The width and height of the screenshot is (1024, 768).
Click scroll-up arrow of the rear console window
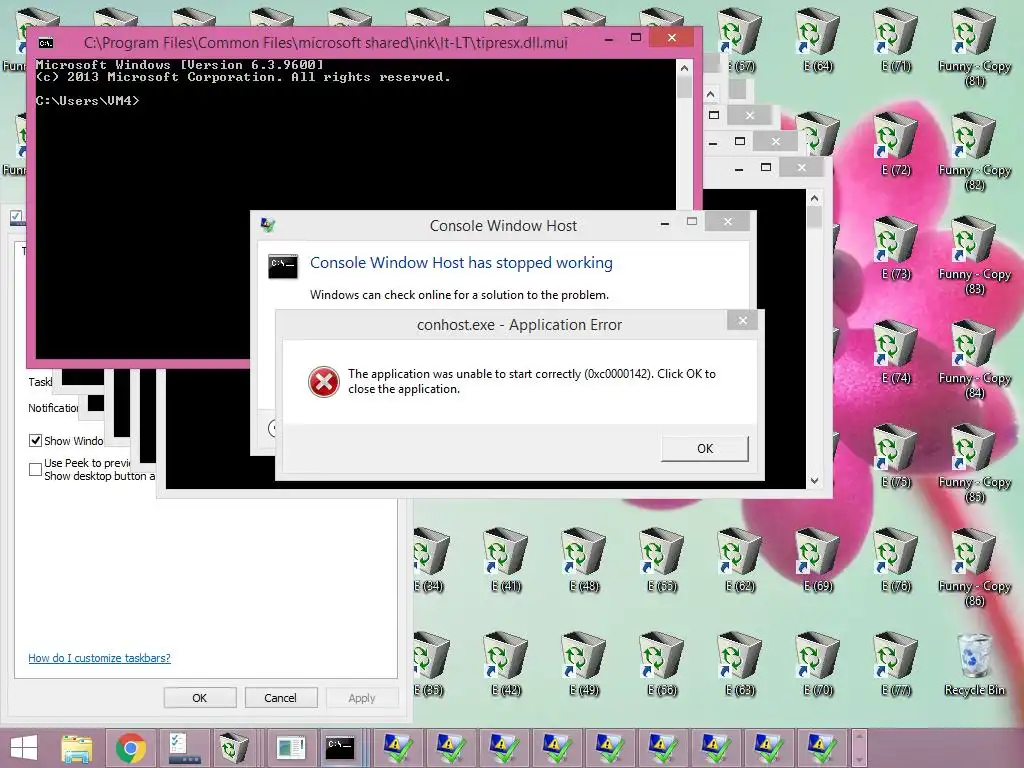[814, 197]
